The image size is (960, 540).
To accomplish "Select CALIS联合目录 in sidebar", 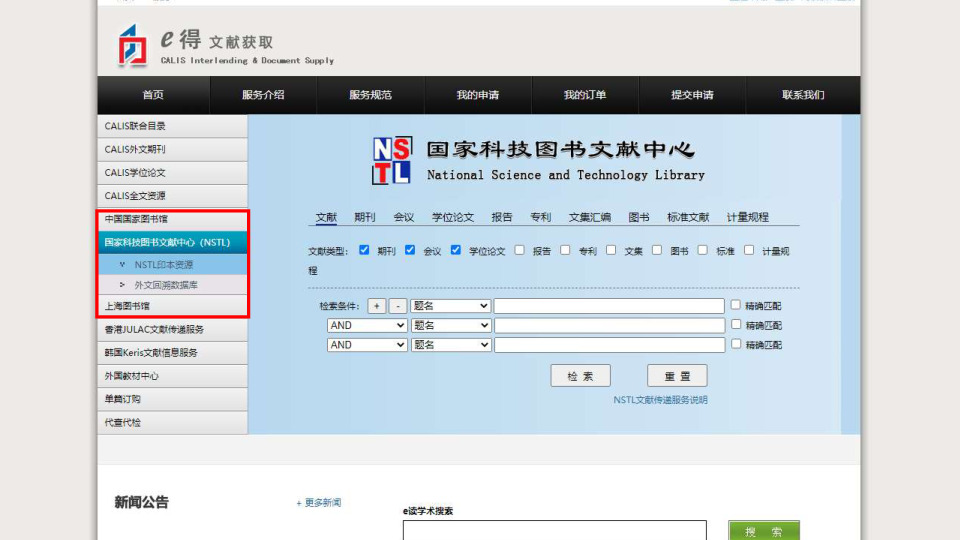I will (173, 126).
